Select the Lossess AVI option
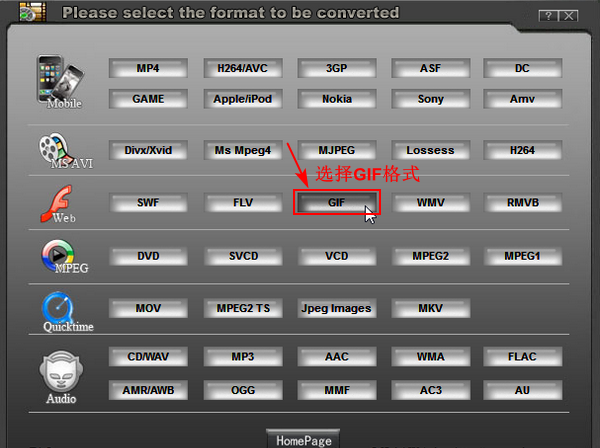This screenshot has width=600, height=448. point(430,150)
